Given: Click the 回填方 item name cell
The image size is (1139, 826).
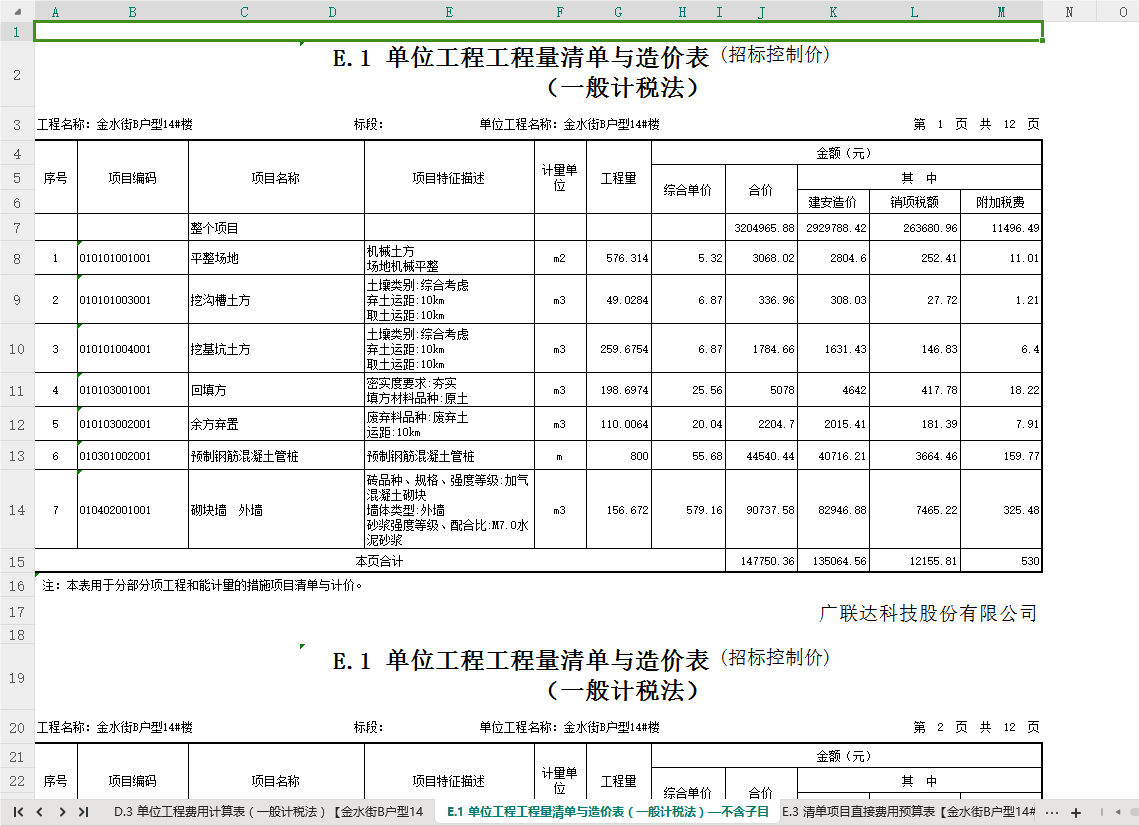Looking at the screenshot, I should (276, 390).
